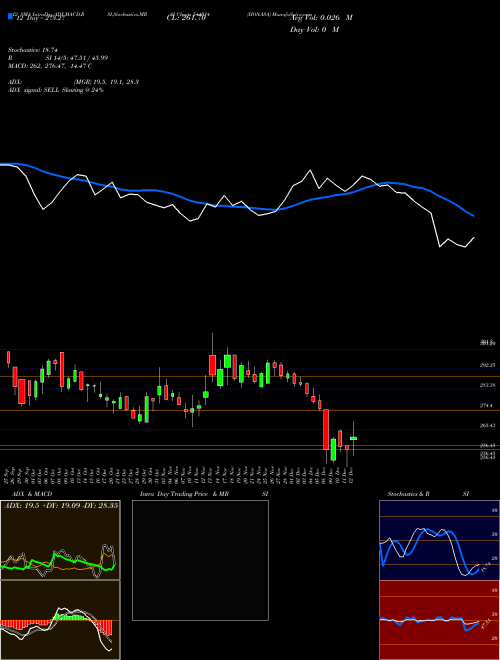The width and height of the screenshot is (500, 660).
Task: Click the Day Vol: 0 M value
Action: point(314,29)
